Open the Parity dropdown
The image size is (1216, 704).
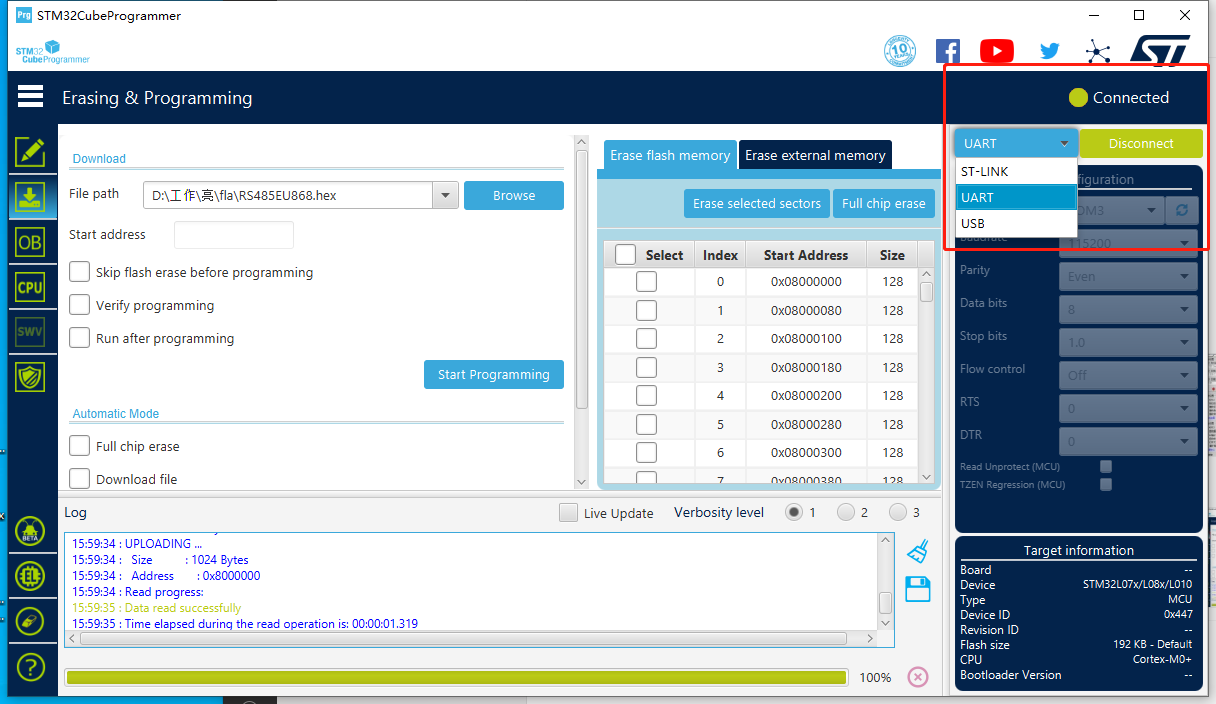tap(1128, 276)
